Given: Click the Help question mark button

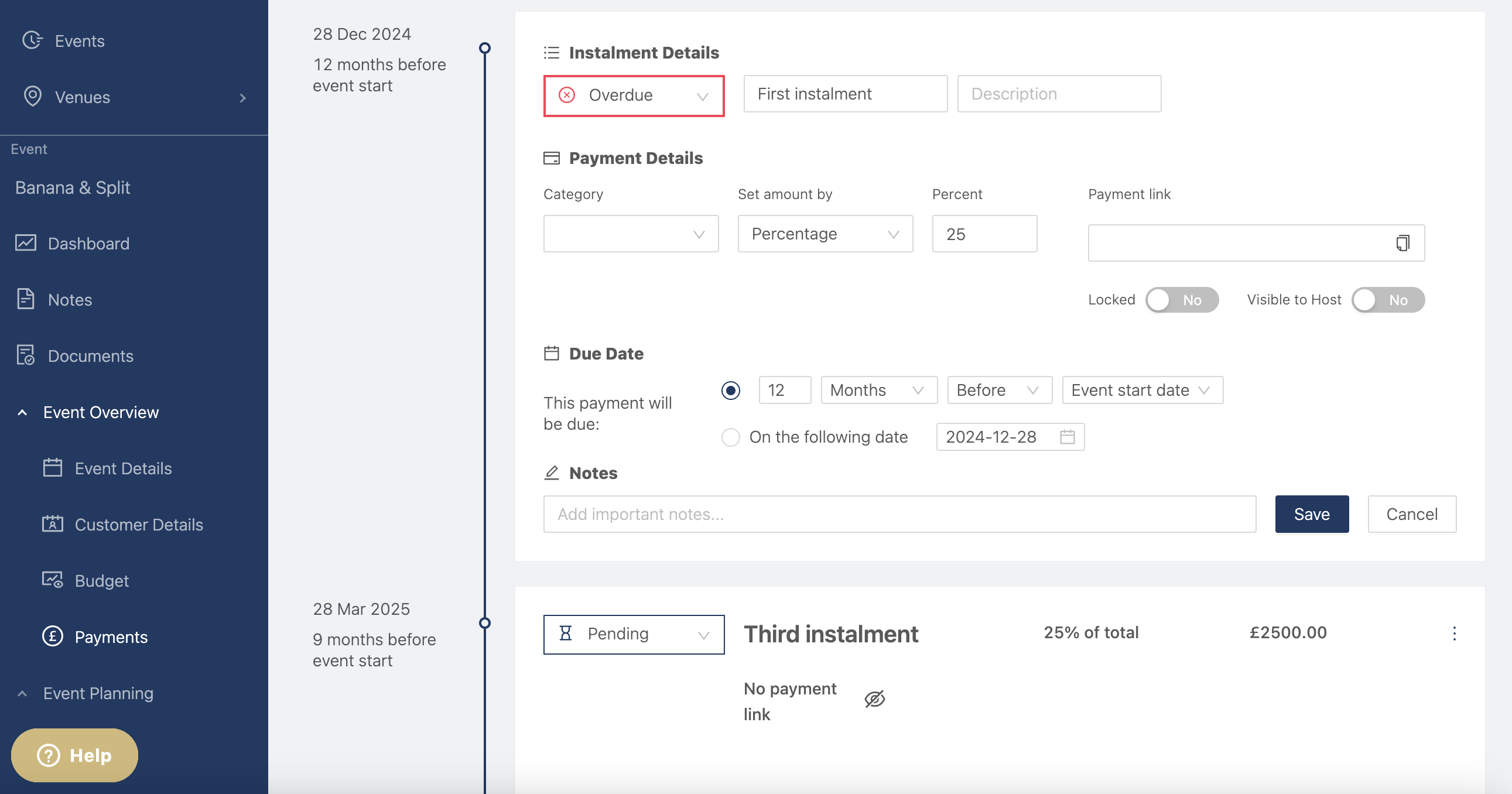Looking at the screenshot, I should tap(74, 755).
